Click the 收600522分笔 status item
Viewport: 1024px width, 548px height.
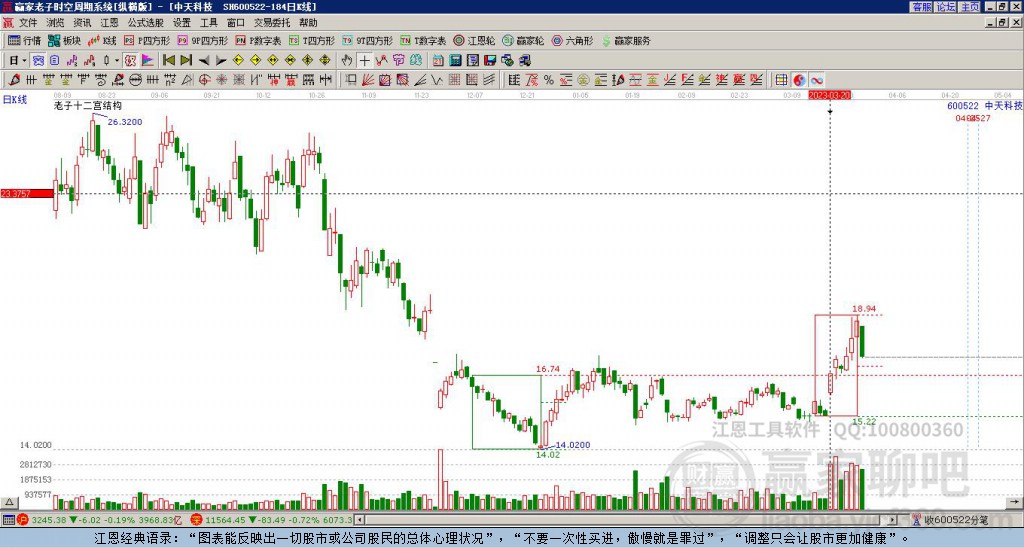pos(950,520)
